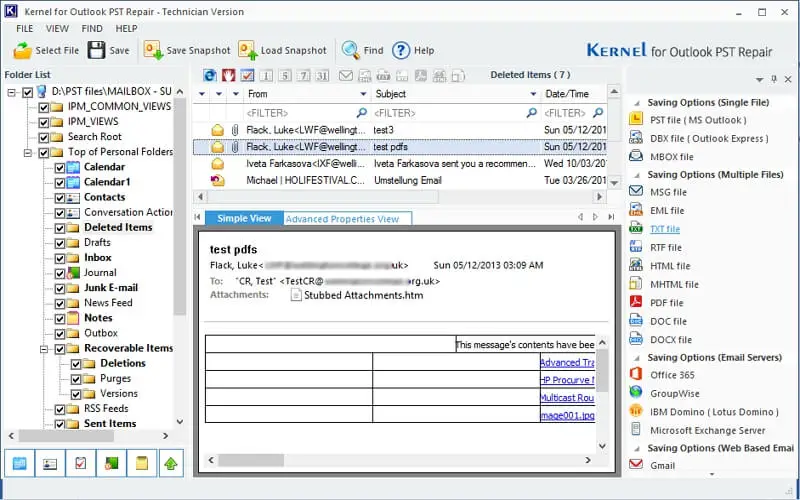Open contacts view from bottom contact card icon
The width and height of the screenshot is (800, 500).
pyautogui.click(x=49, y=463)
